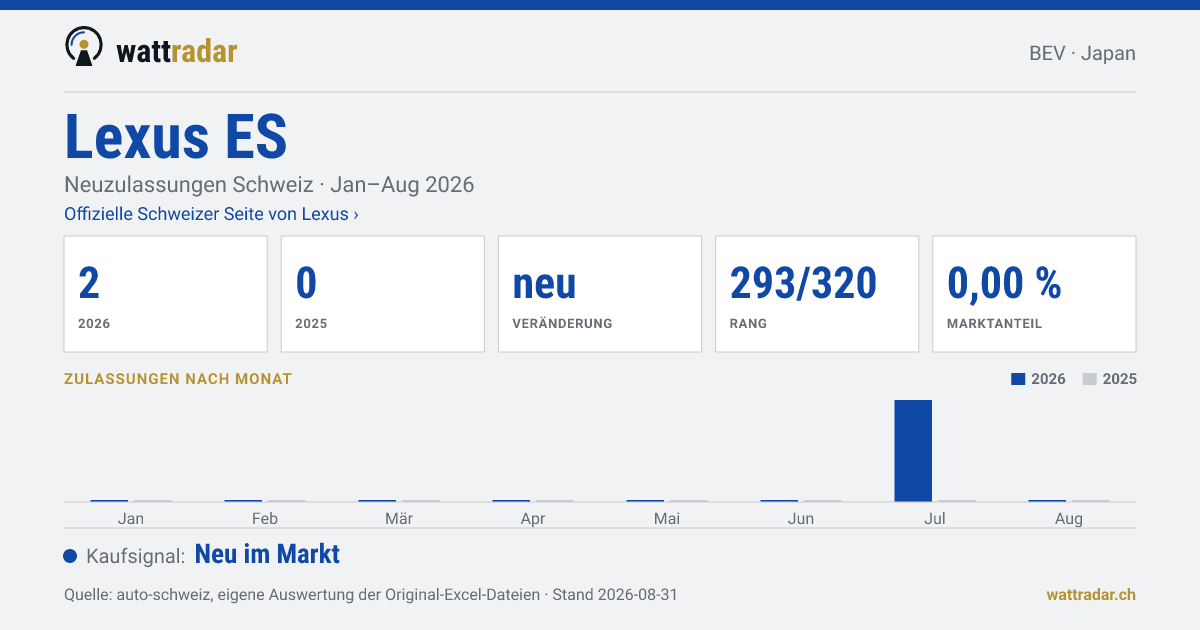Viewport: 1200px width, 630px height.
Task: Click the Jan month axis label
Action: pyautogui.click(x=131, y=518)
